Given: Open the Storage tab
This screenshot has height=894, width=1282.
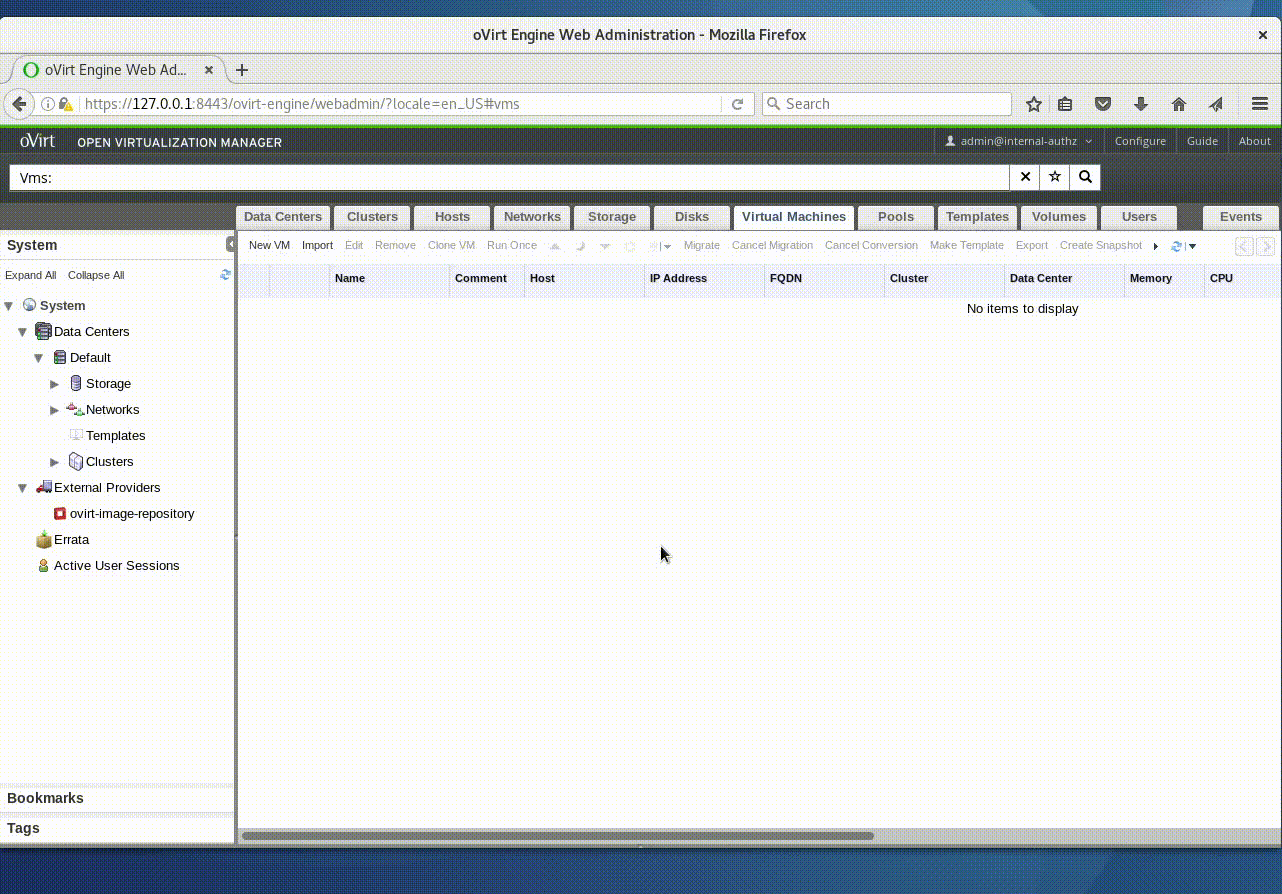Looking at the screenshot, I should [x=612, y=217].
